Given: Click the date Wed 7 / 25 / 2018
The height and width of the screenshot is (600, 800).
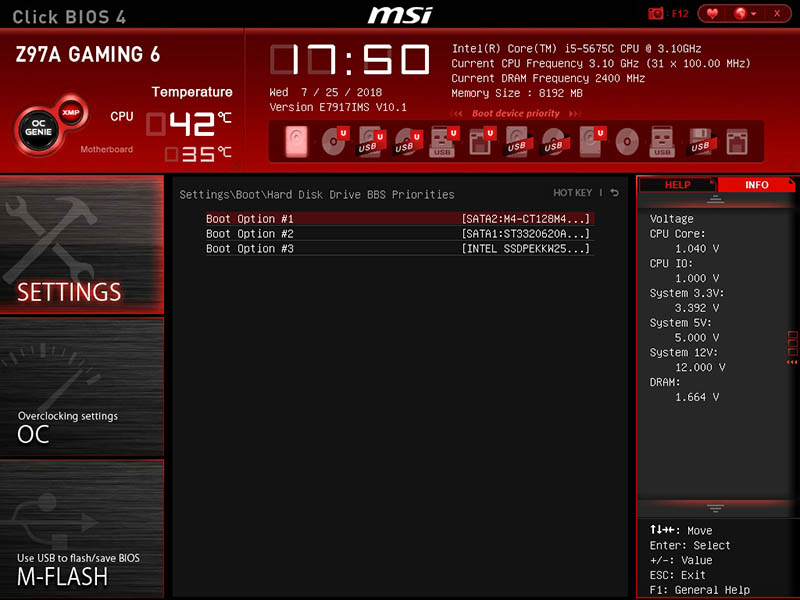Looking at the screenshot, I should (326, 92).
